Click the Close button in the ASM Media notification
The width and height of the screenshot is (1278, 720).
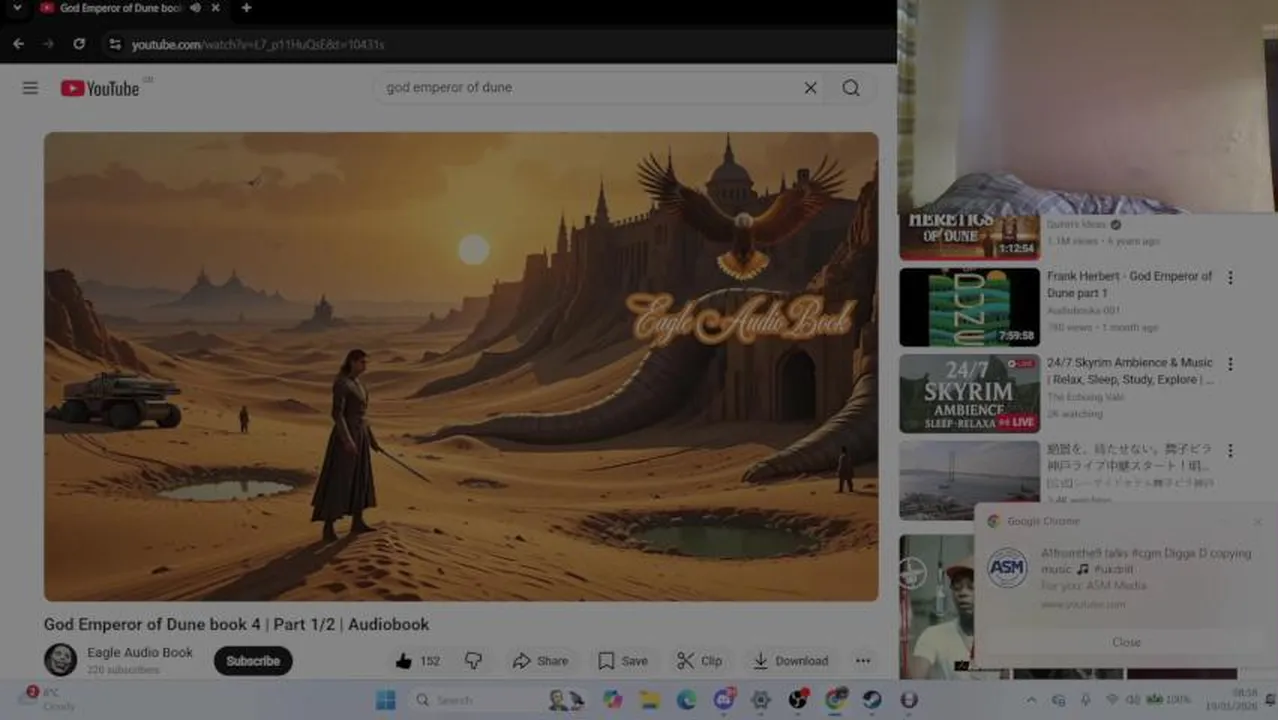click(x=1126, y=642)
